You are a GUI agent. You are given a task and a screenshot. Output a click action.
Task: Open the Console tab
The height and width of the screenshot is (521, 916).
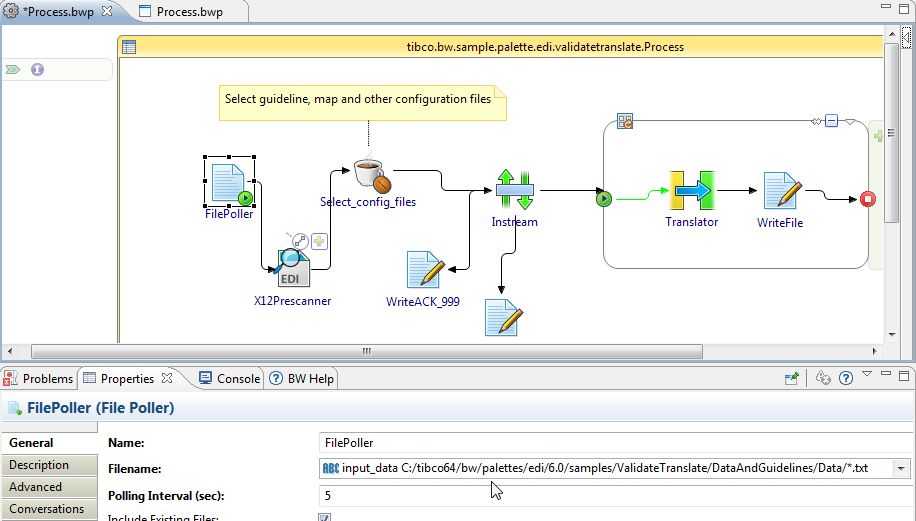coord(230,378)
